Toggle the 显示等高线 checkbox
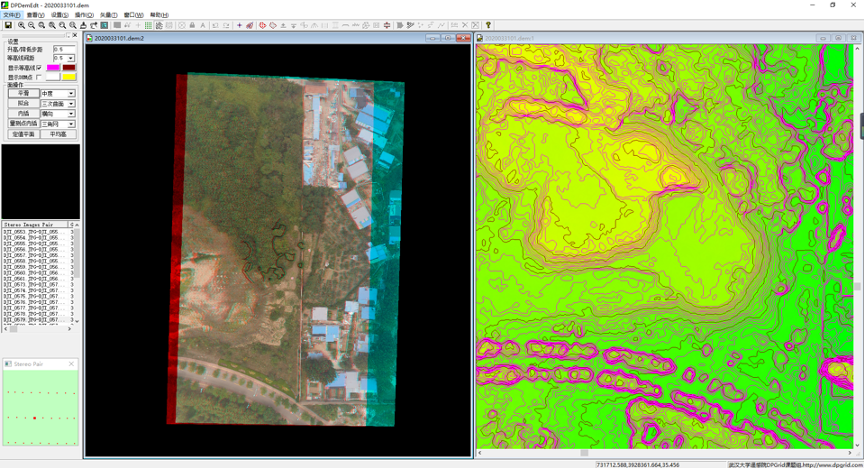 pyautogui.click(x=39, y=68)
